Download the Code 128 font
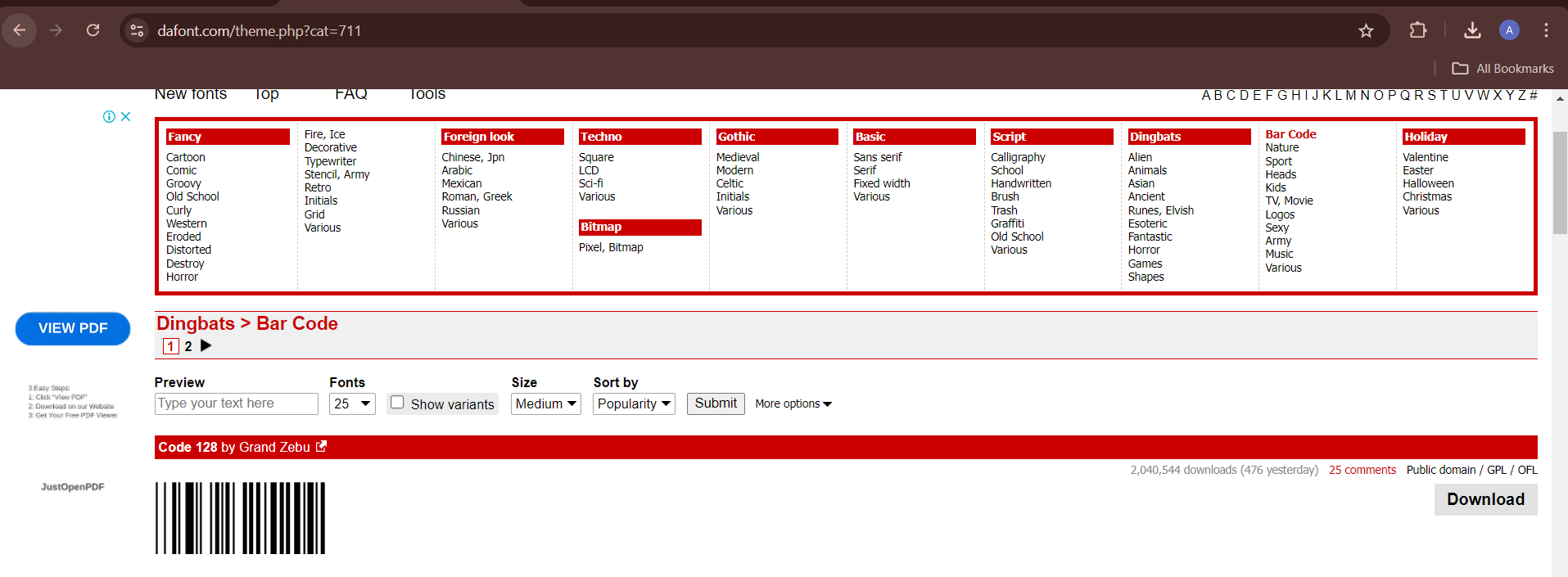Image resolution: width=1568 pixels, height=577 pixels. click(1485, 499)
